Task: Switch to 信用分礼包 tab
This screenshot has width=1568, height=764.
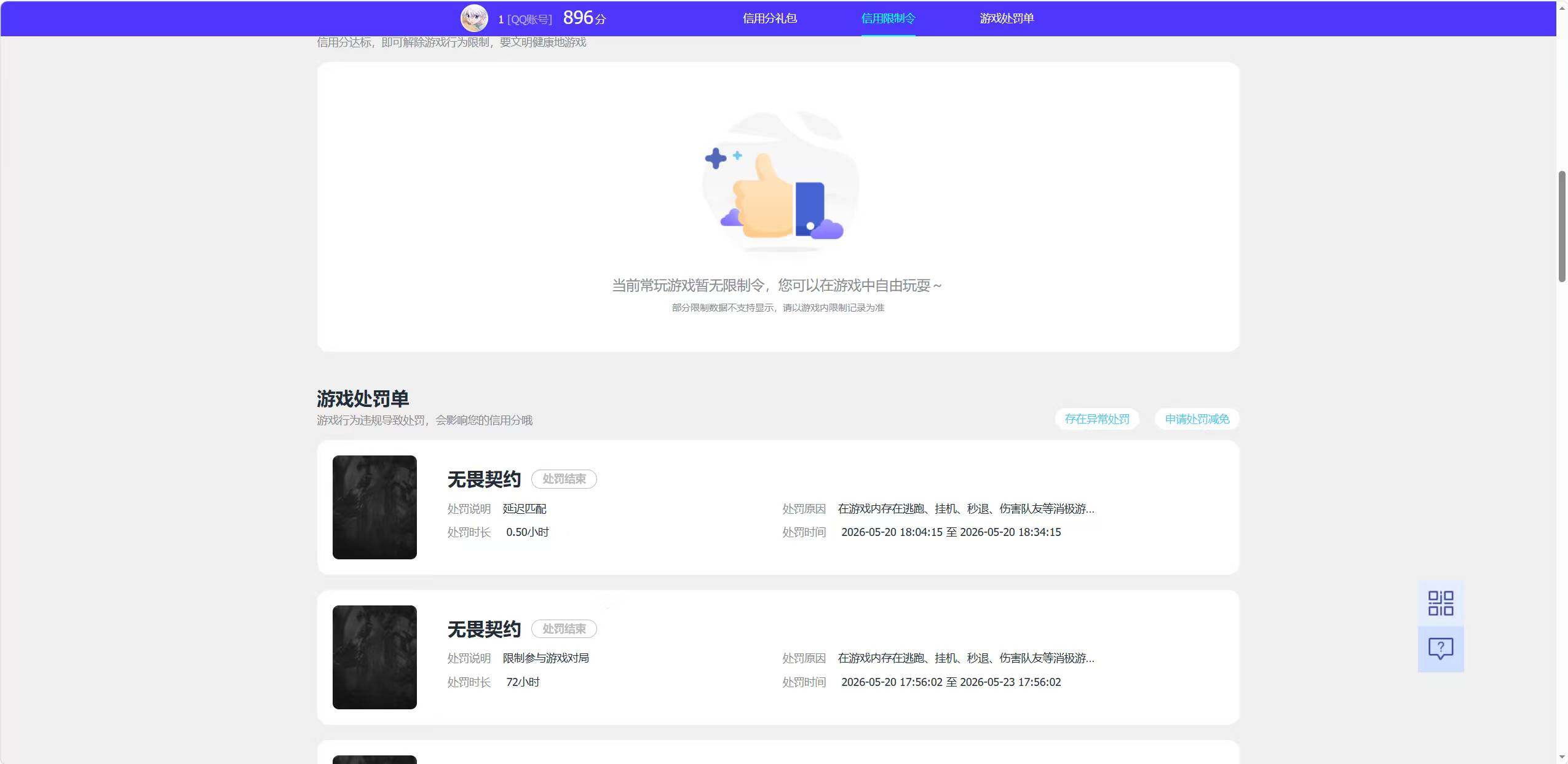Action: pos(769,18)
